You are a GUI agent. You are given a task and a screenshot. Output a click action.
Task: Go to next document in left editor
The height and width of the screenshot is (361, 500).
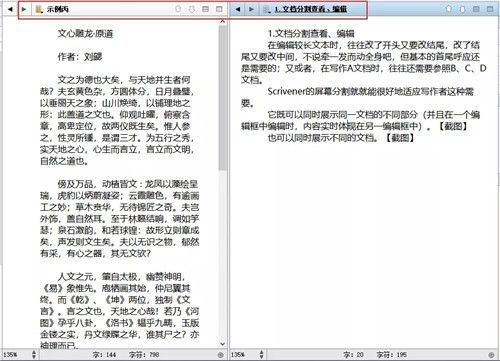(x=192, y=9)
